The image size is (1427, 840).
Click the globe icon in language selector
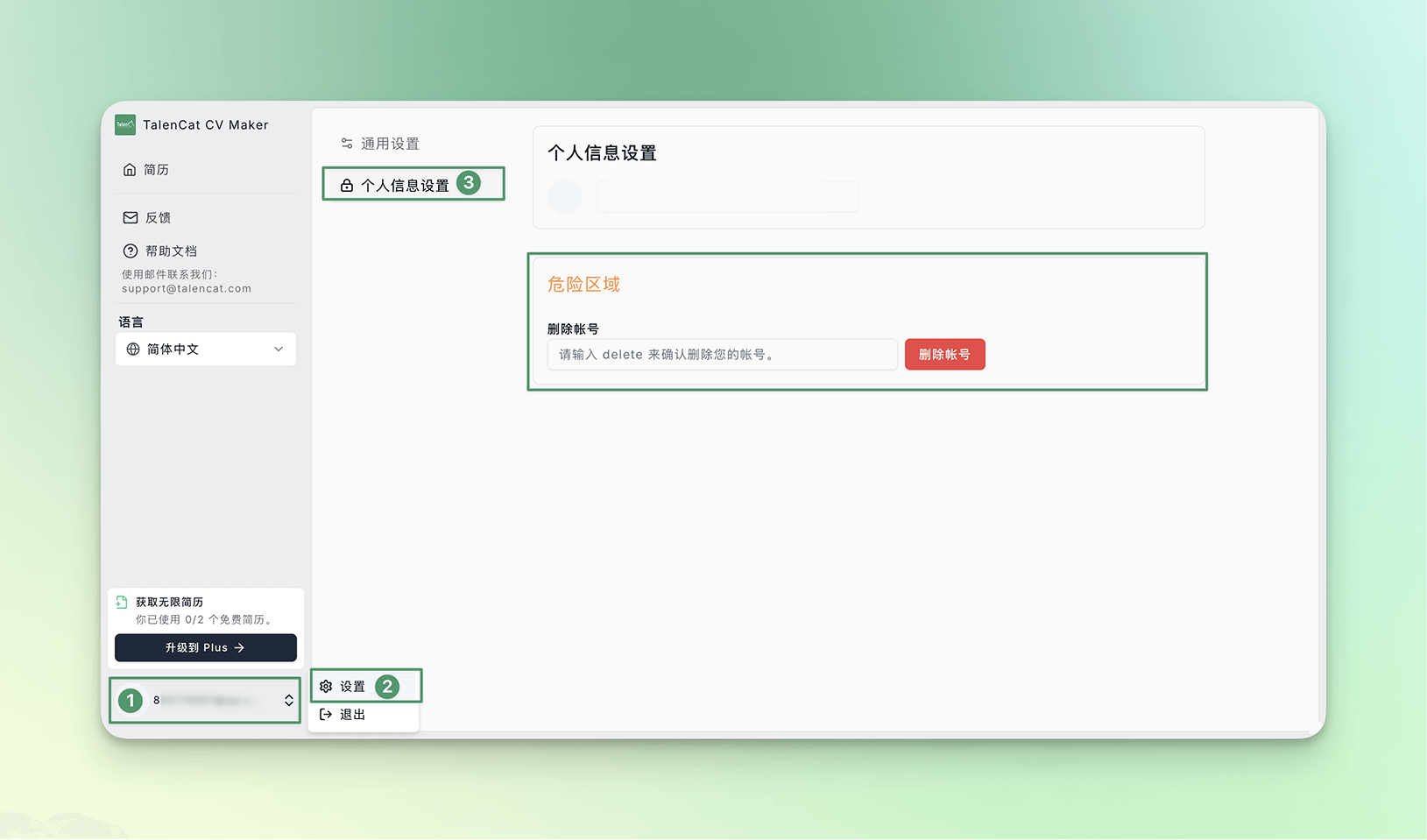(133, 349)
